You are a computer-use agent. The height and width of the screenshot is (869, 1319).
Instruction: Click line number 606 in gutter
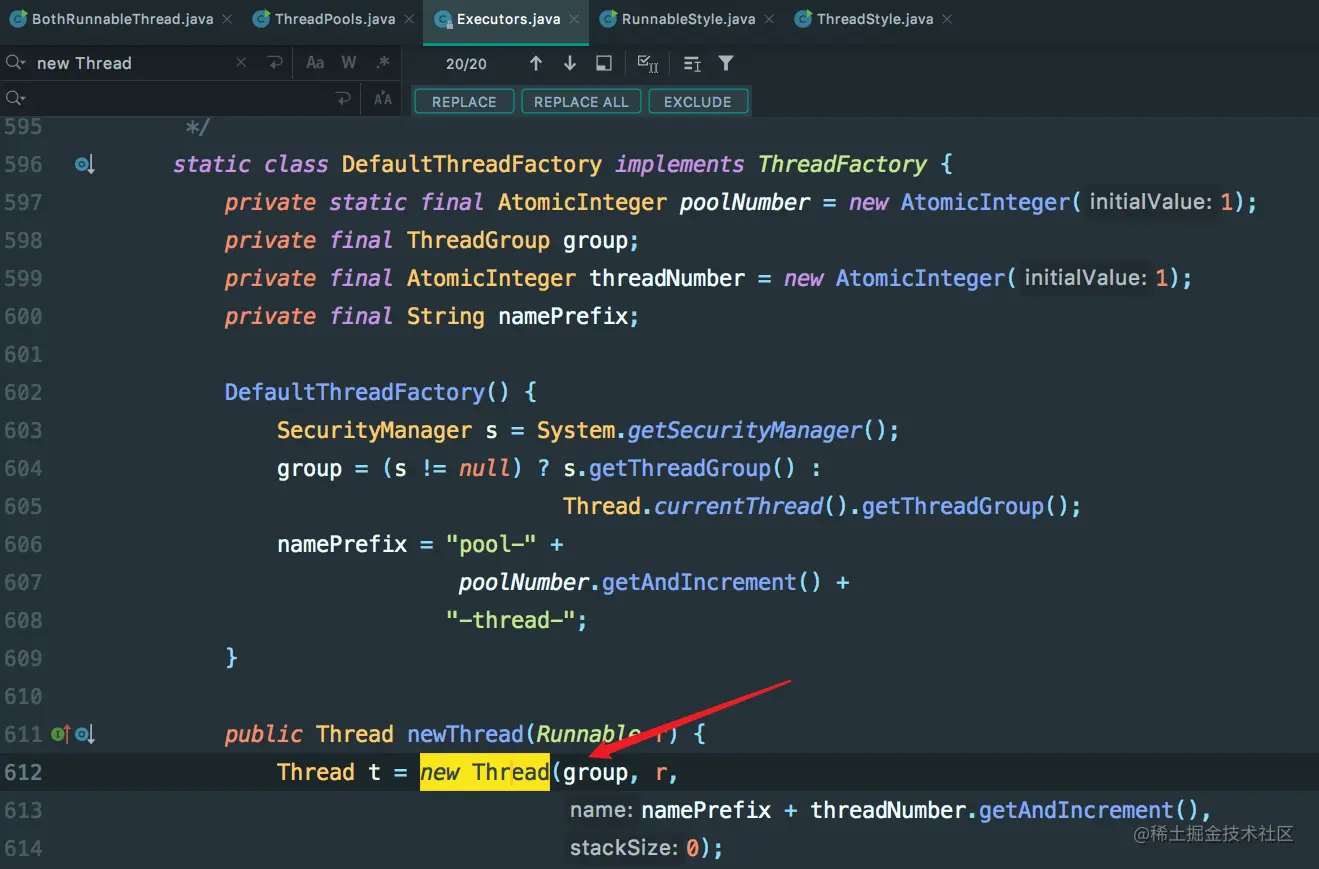pyautogui.click(x=23, y=544)
